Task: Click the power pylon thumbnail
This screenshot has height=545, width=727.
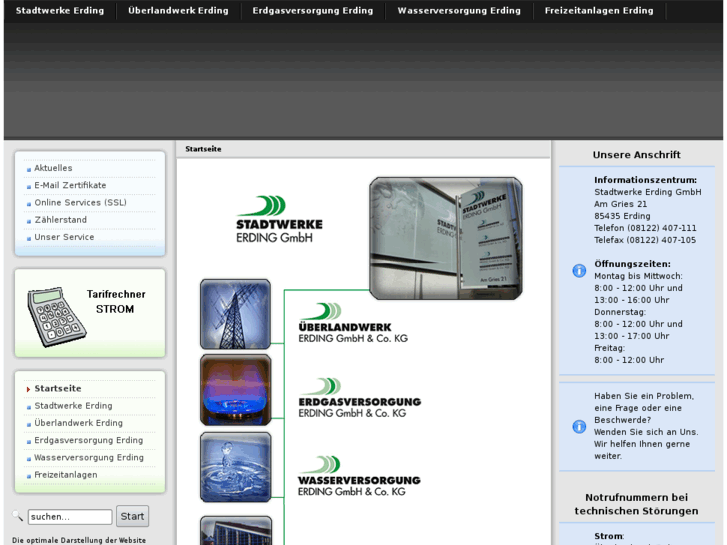Action: (235, 314)
